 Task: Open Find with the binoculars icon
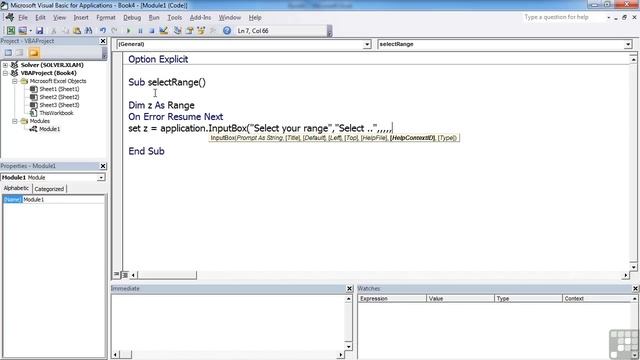point(88,31)
